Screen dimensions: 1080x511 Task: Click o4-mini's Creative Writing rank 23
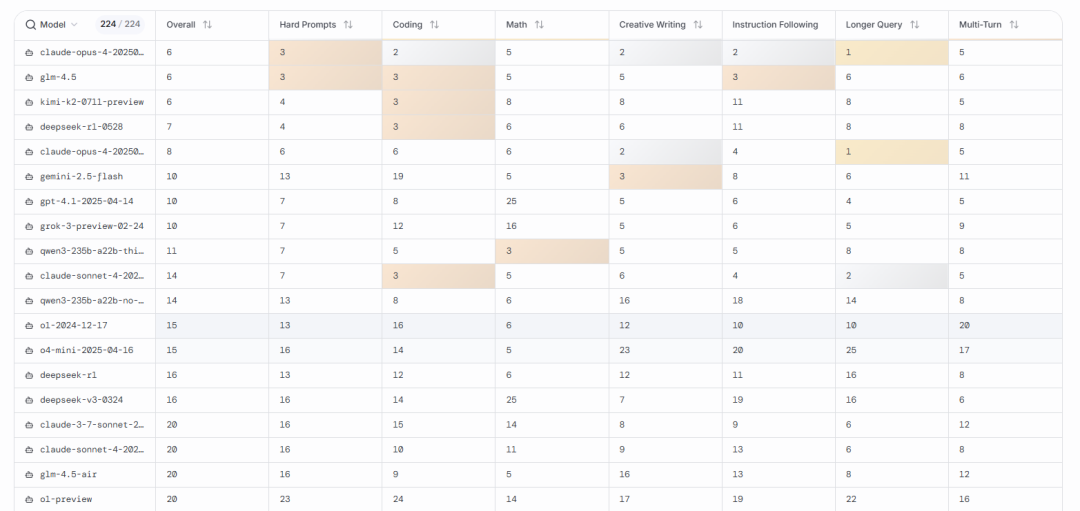click(625, 350)
